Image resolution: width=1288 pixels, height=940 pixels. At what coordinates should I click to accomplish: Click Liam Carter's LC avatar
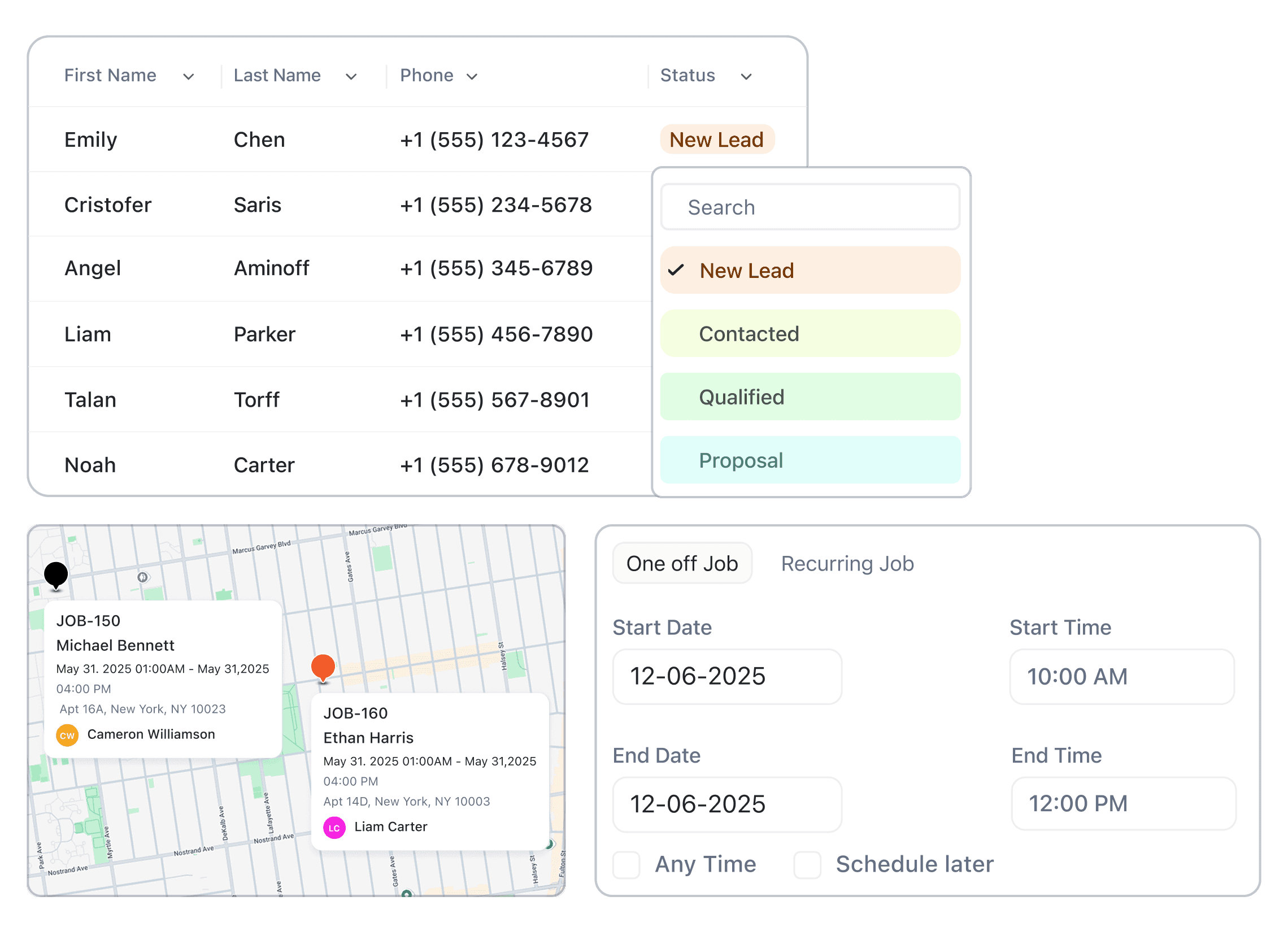(x=334, y=828)
